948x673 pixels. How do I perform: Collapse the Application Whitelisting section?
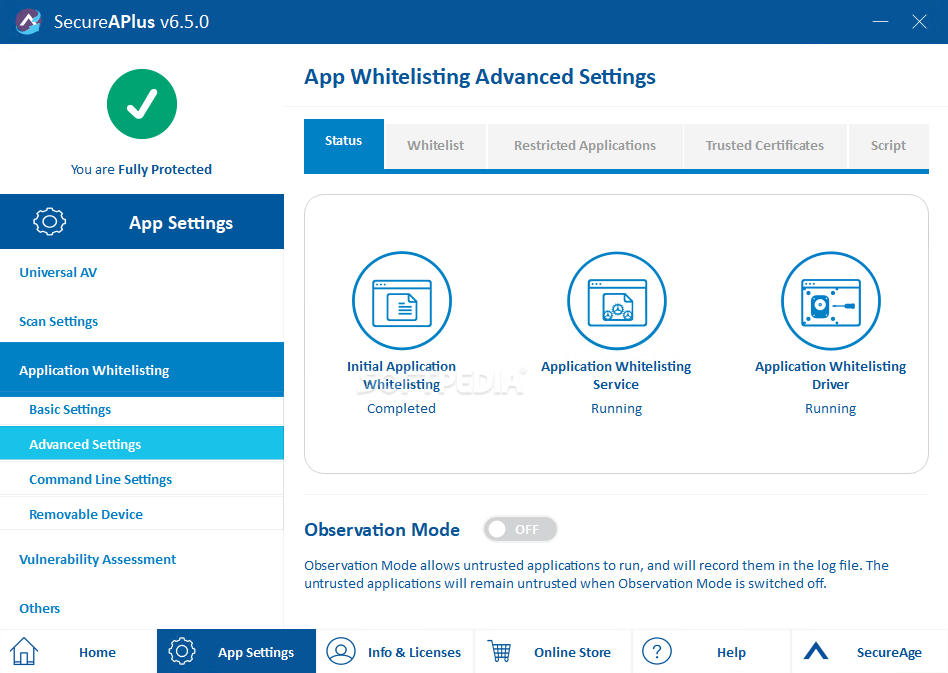pos(141,369)
